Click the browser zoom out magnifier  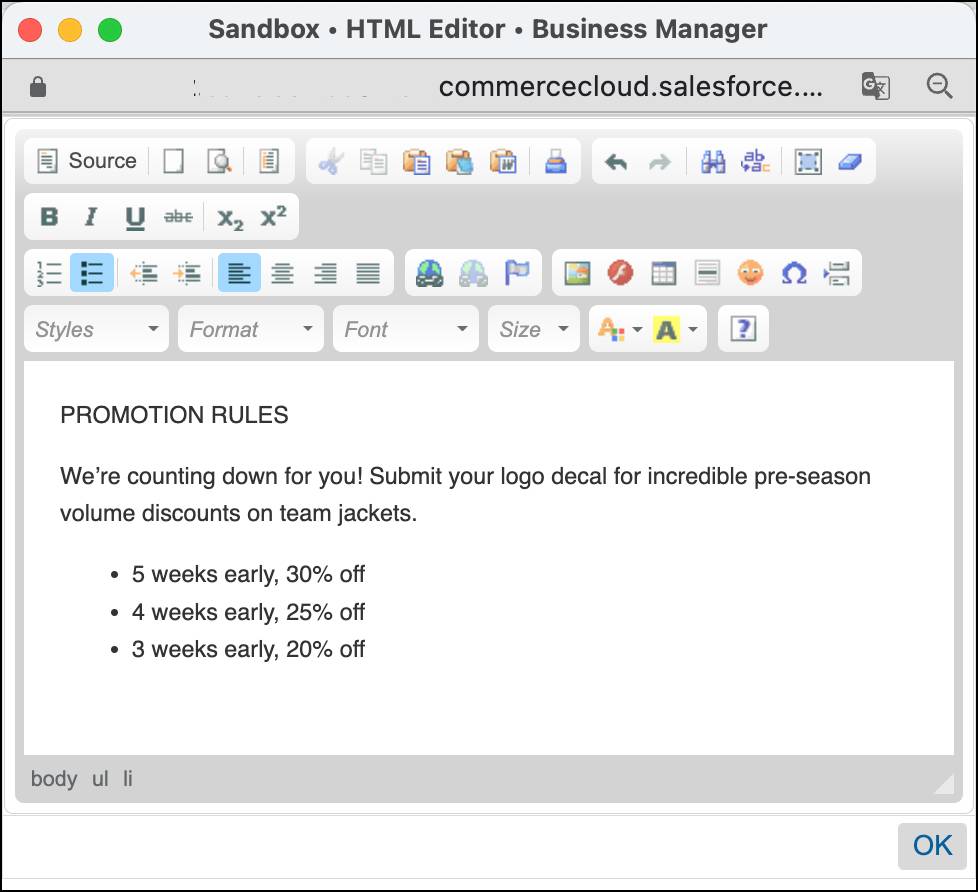939,86
